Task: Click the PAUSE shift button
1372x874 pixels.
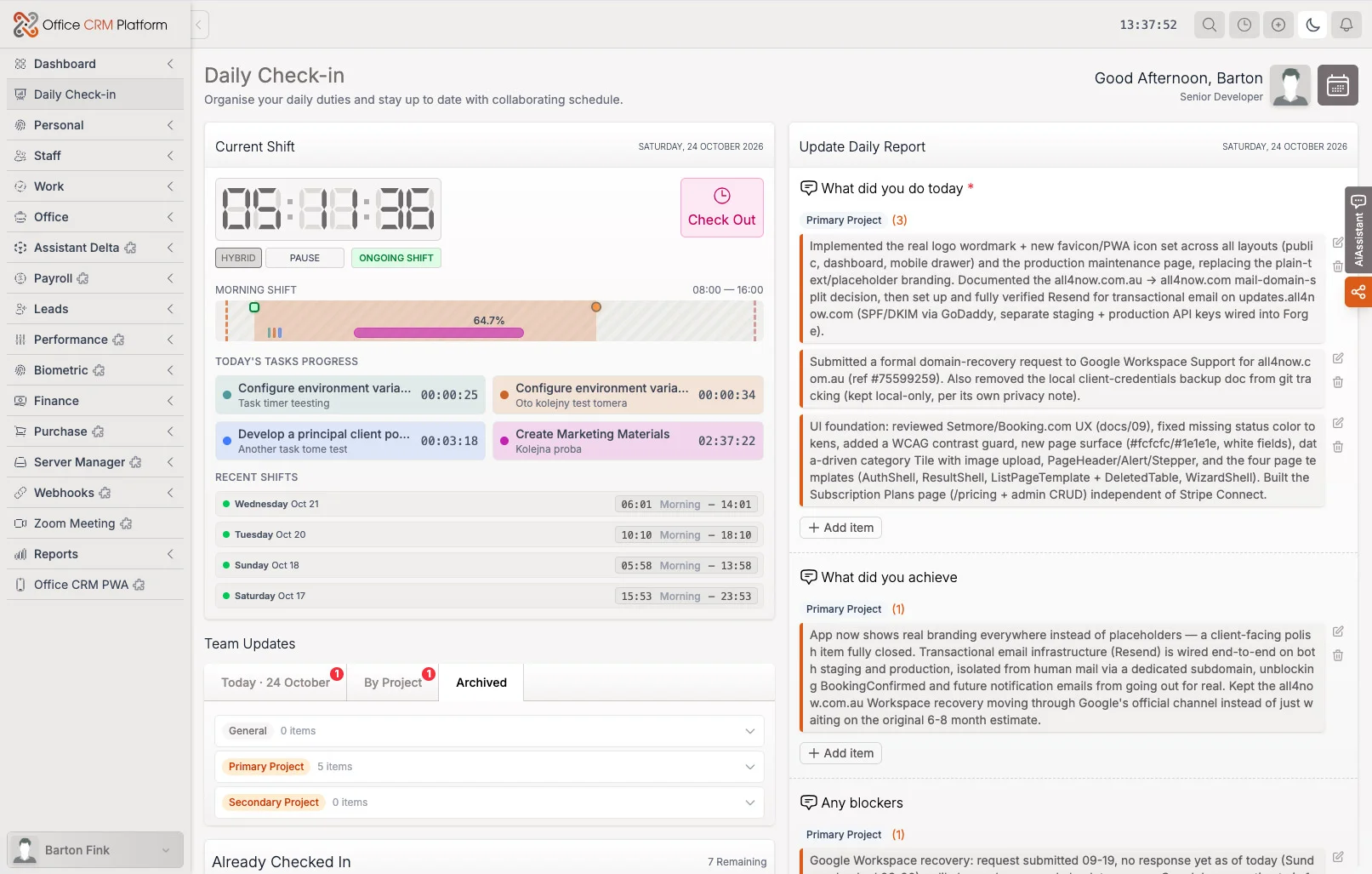Action: tap(305, 258)
